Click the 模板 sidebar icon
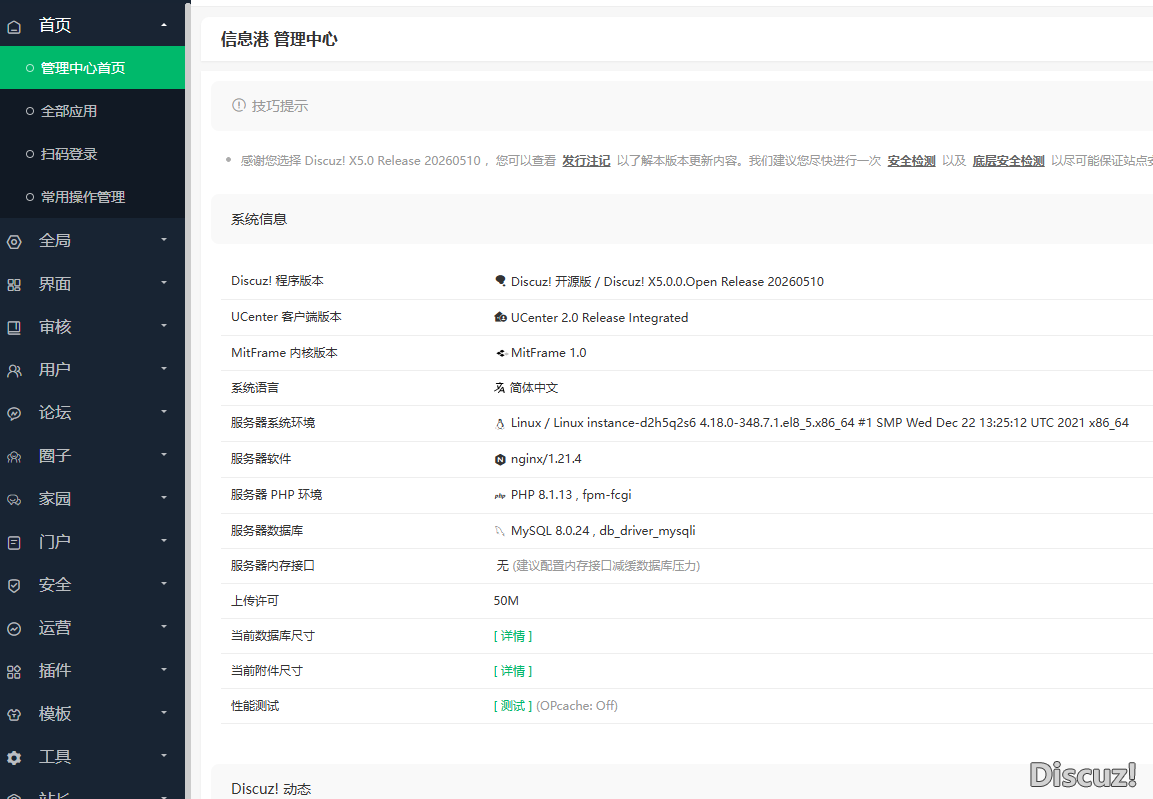This screenshot has height=799, width=1153. click(x=14, y=714)
